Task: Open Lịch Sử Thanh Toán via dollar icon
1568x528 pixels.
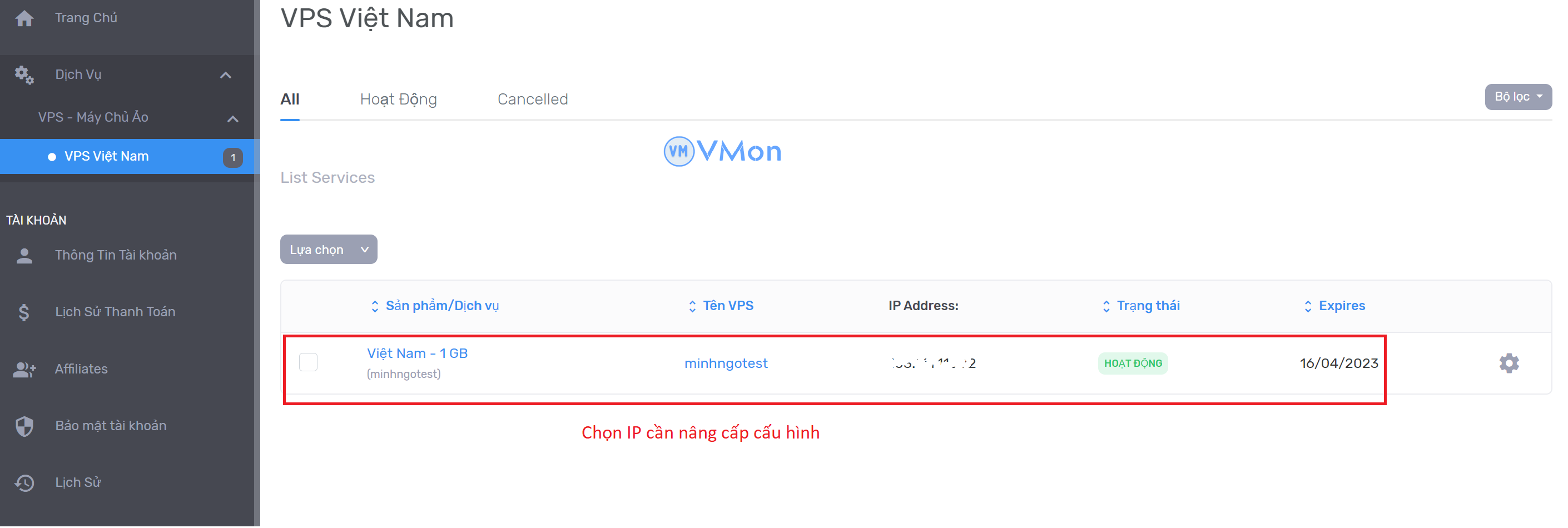Action: point(24,311)
